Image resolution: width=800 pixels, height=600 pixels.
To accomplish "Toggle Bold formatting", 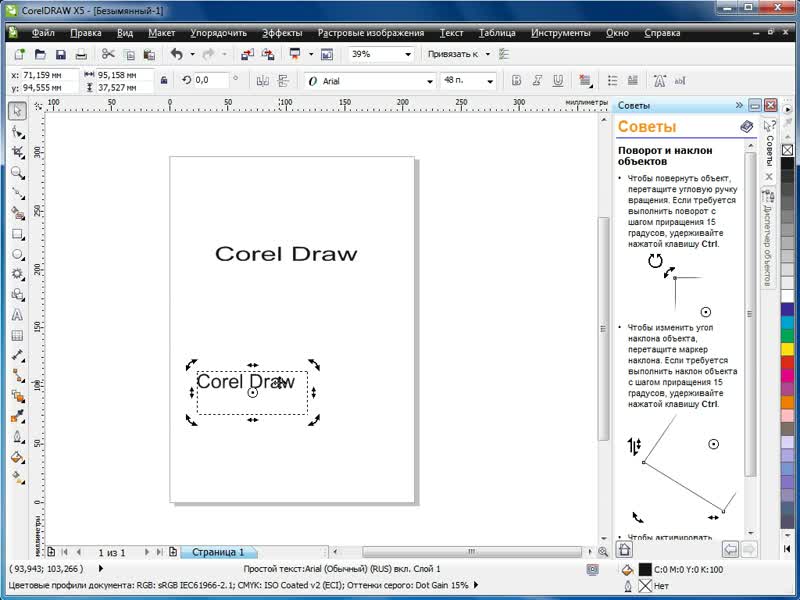I will [x=516, y=81].
